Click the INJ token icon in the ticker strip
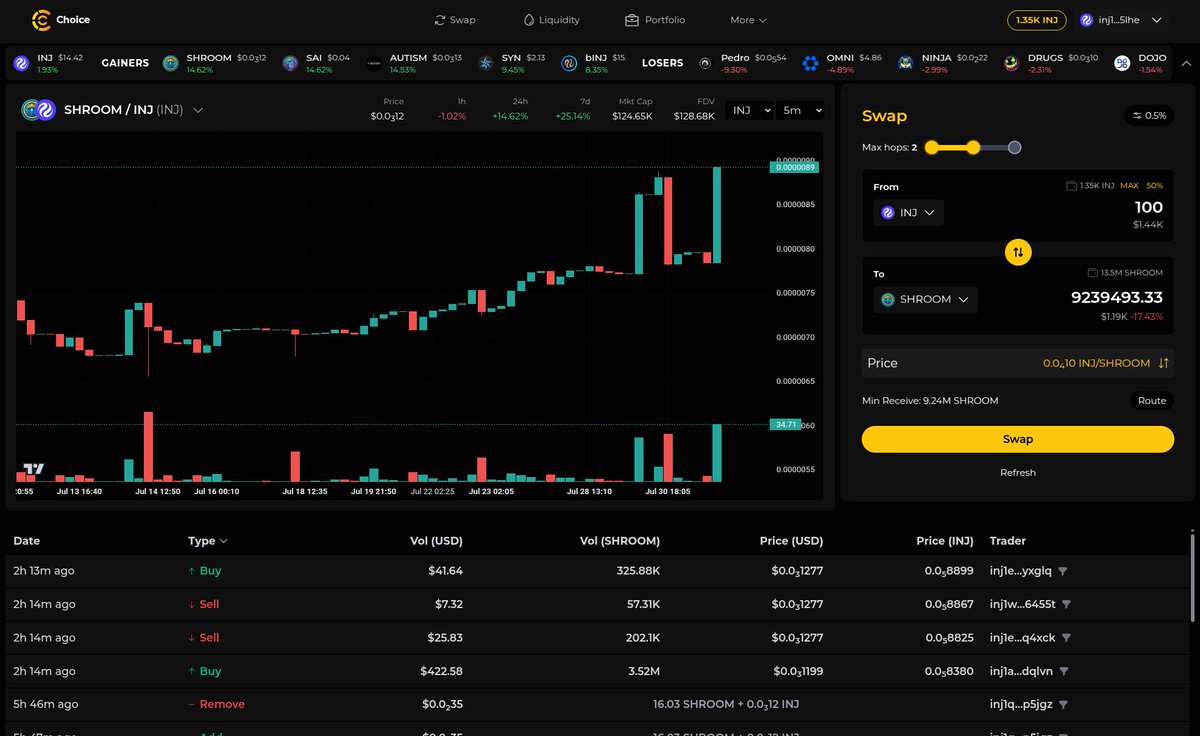 coord(21,62)
